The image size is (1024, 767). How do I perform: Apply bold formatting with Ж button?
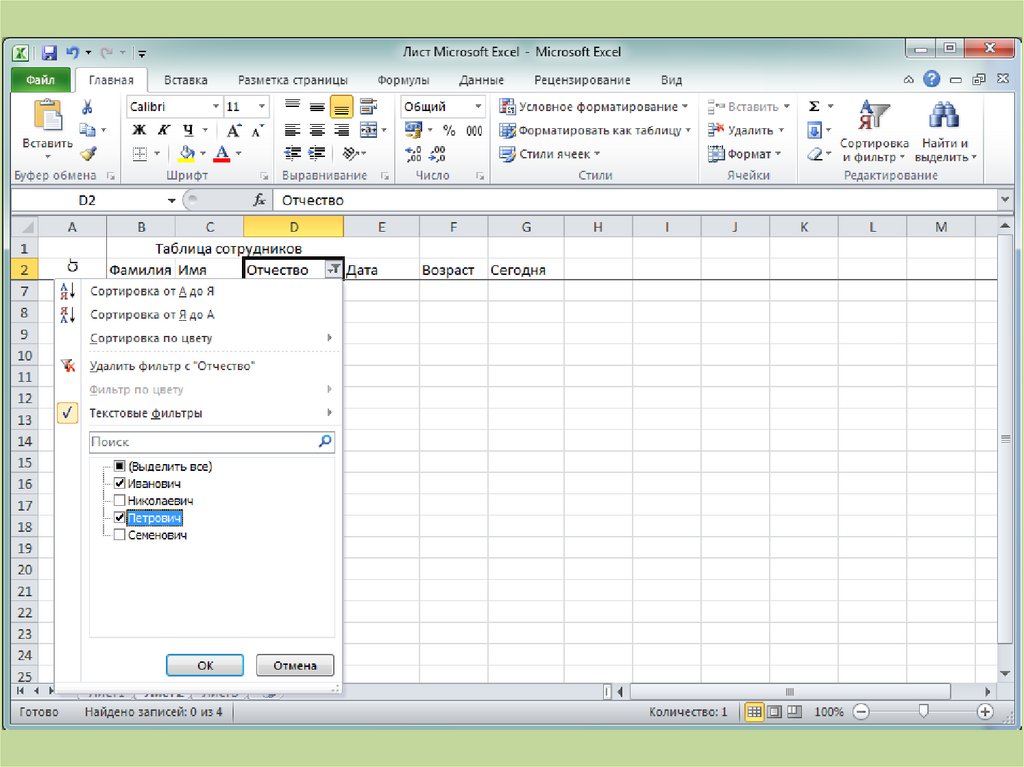tap(139, 130)
